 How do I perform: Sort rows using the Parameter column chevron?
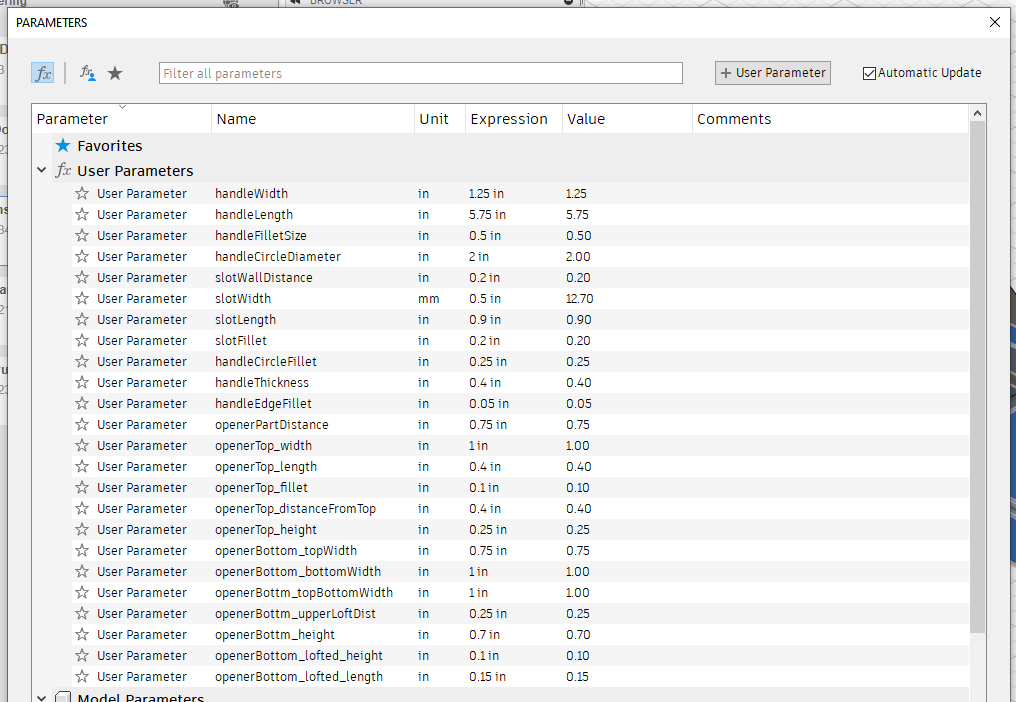(x=123, y=106)
